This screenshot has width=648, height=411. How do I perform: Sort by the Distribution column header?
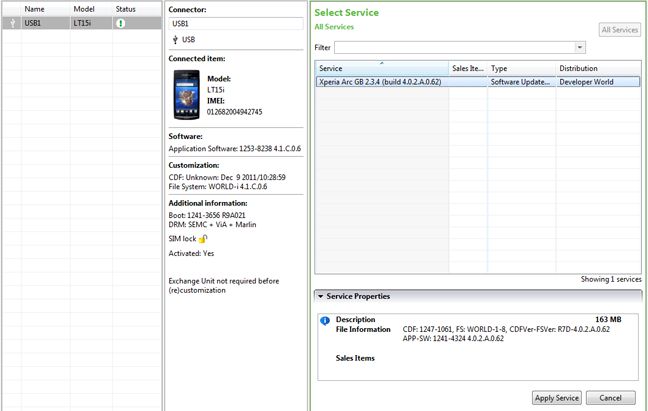pos(598,68)
